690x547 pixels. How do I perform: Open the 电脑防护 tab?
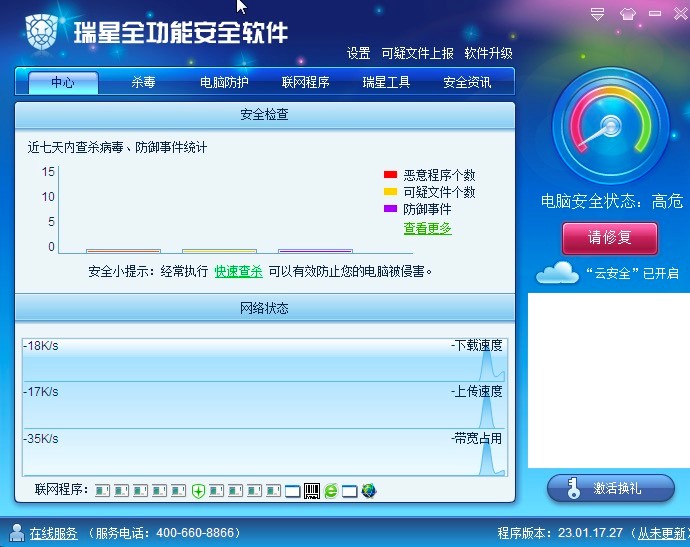point(224,82)
